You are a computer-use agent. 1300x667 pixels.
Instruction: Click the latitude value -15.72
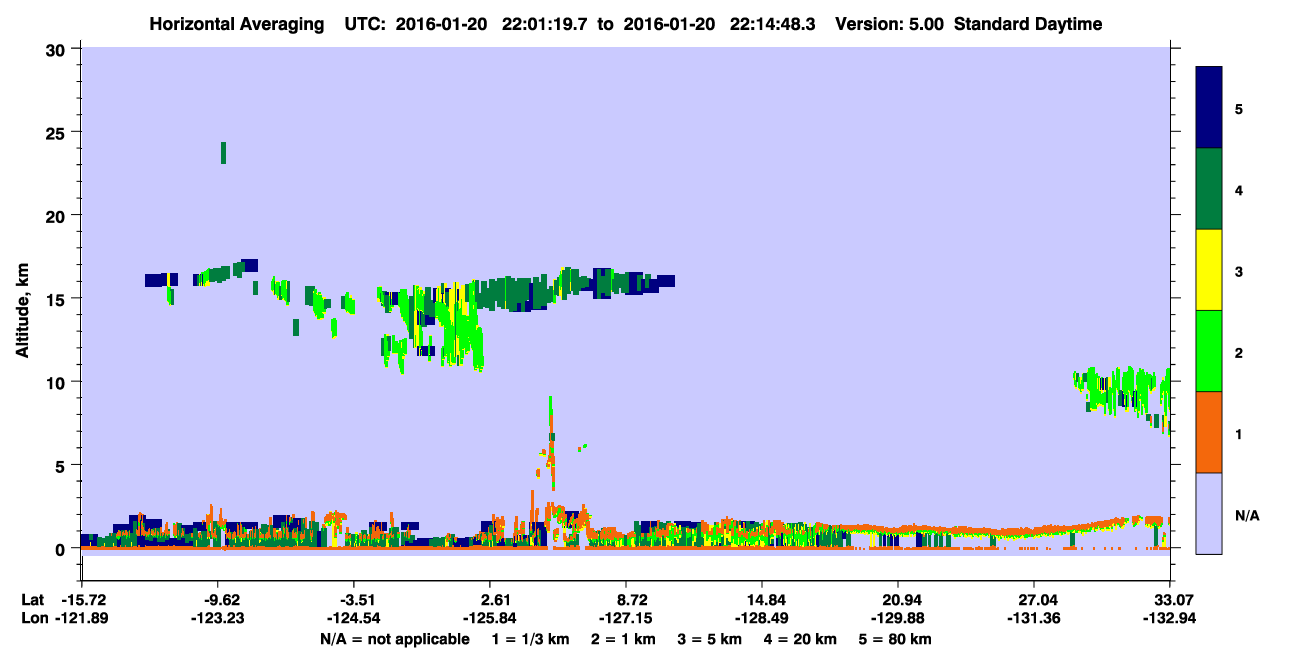click(x=82, y=600)
